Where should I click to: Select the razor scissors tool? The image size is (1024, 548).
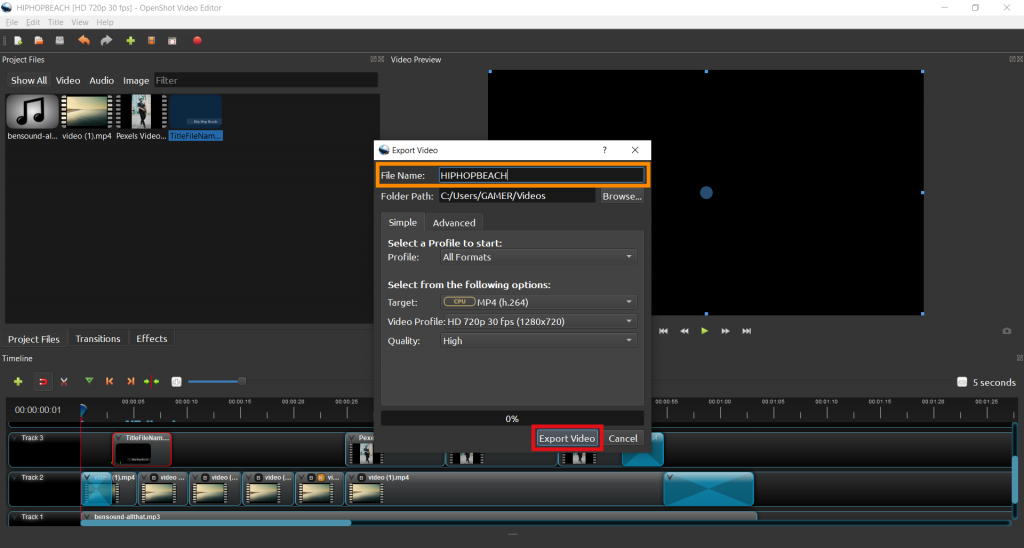pos(64,381)
